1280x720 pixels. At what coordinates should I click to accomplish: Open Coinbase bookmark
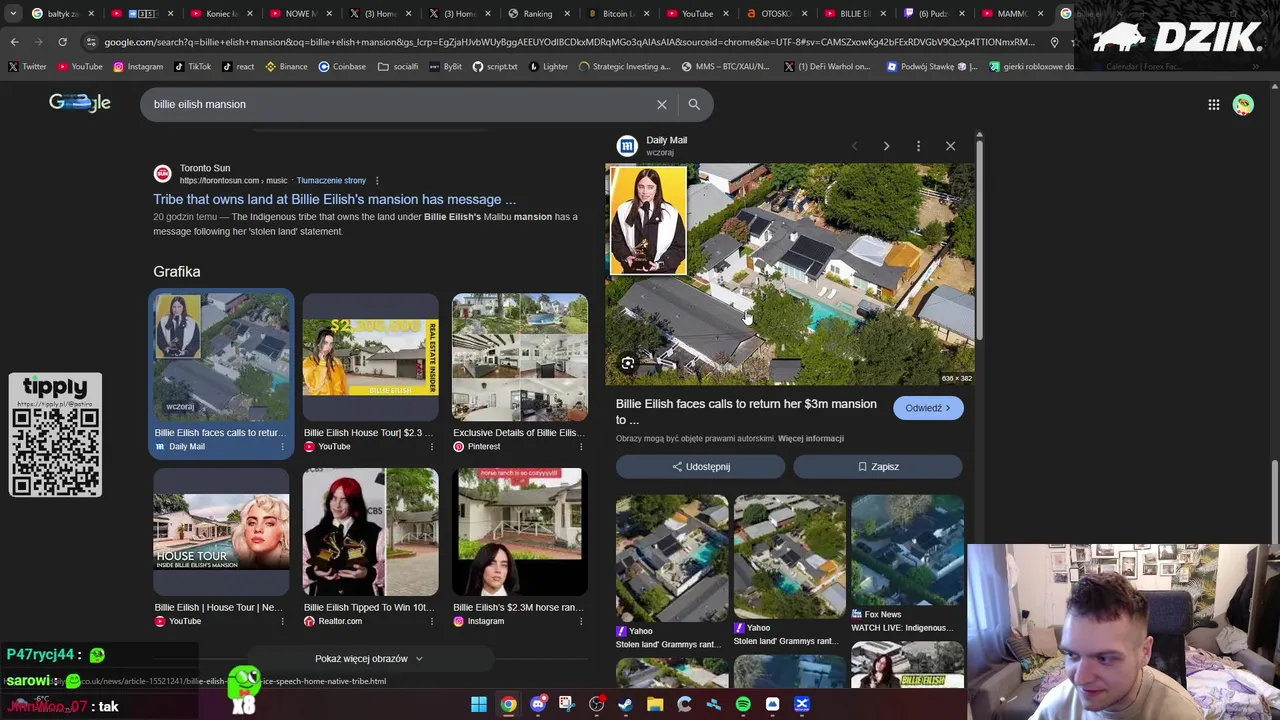(x=342, y=67)
